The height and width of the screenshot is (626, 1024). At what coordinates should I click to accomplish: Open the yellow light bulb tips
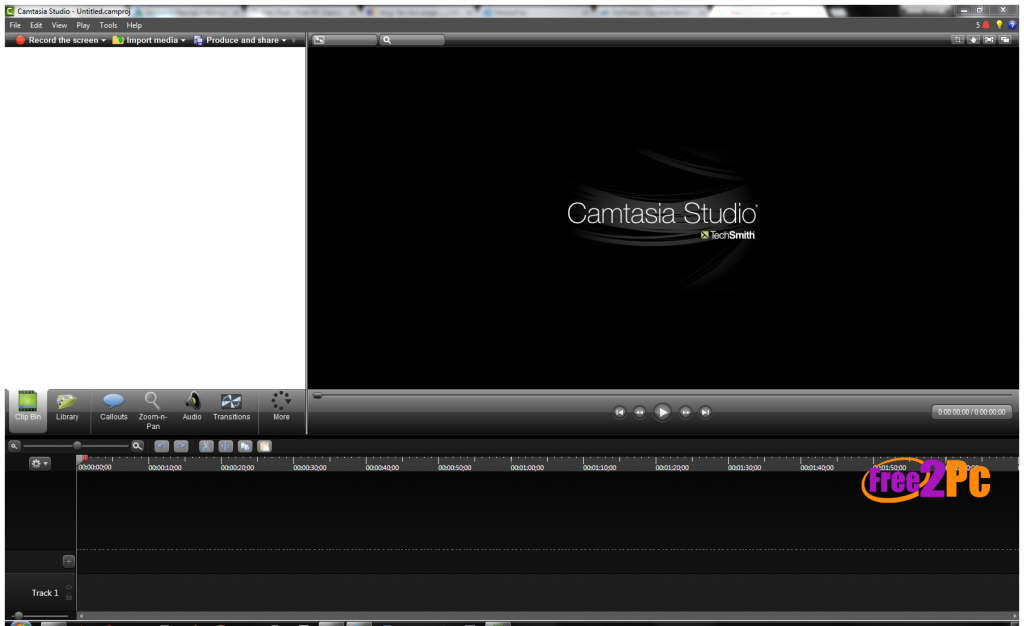pyautogui.click(x=999, y=25)
